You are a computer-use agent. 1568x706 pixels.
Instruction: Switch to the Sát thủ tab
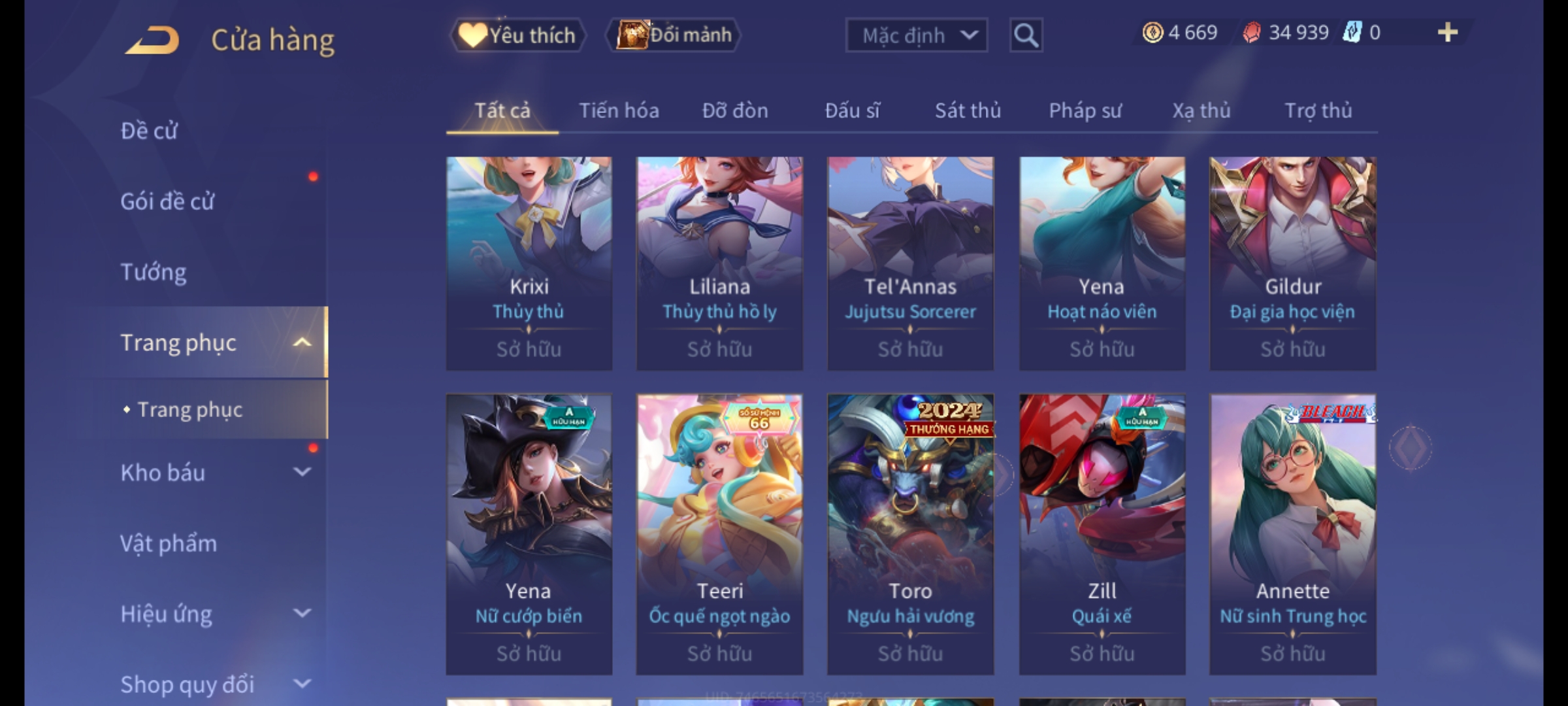968,110
